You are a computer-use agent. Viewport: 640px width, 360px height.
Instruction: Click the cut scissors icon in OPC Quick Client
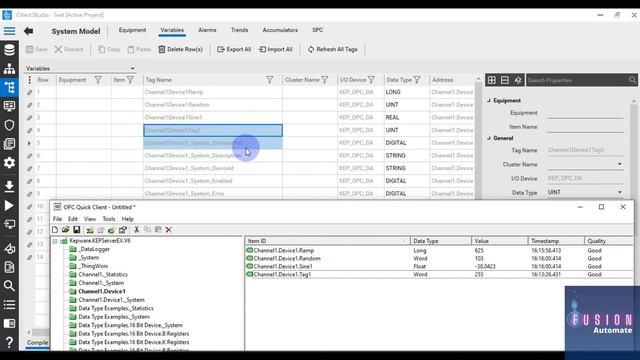136,230
